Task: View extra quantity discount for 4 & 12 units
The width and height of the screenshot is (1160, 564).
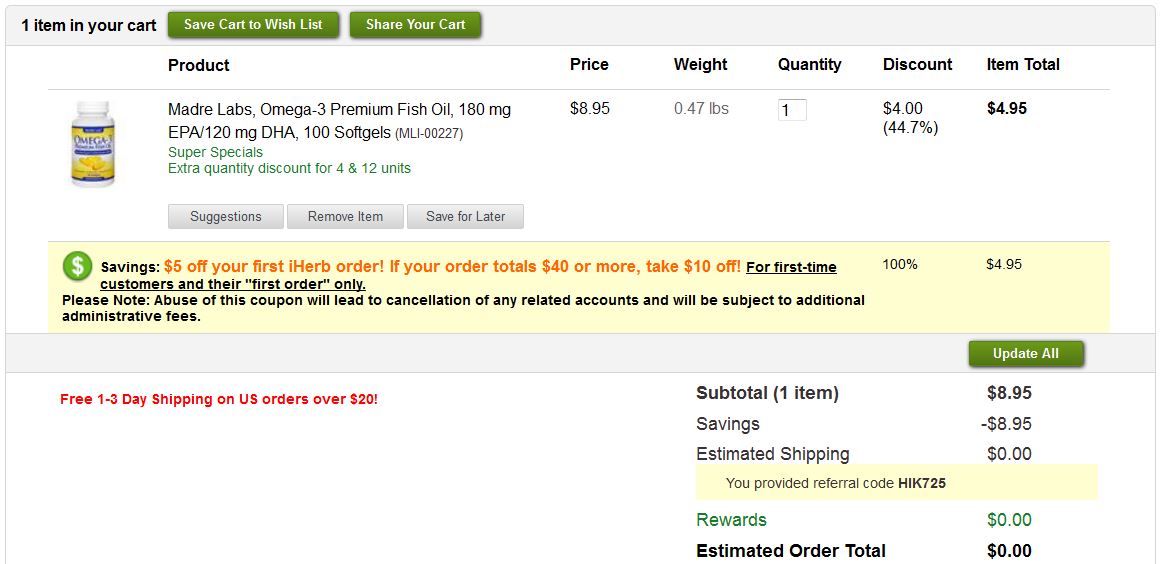Action: click(x=289, y=168)
